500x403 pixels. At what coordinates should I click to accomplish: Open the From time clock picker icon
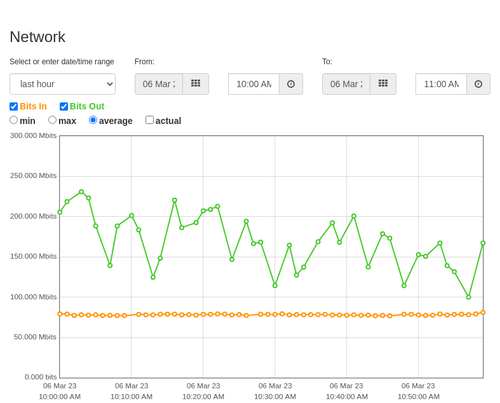tap(291, 84)
